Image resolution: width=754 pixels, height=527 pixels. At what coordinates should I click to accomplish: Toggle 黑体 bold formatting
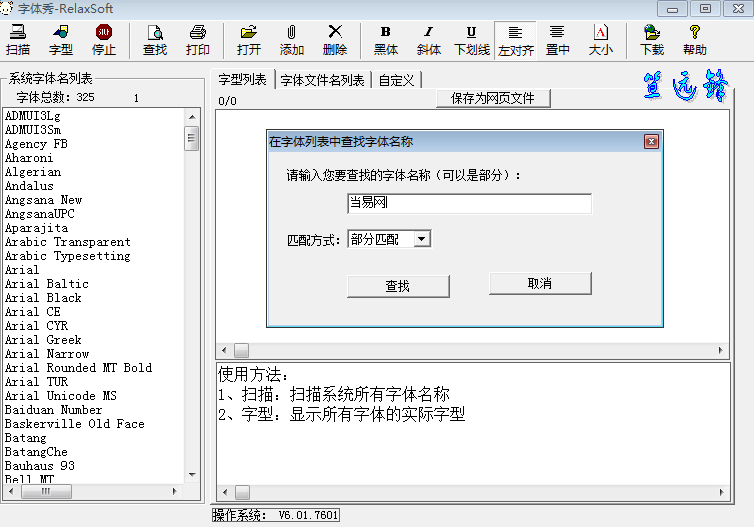point(386,40)
